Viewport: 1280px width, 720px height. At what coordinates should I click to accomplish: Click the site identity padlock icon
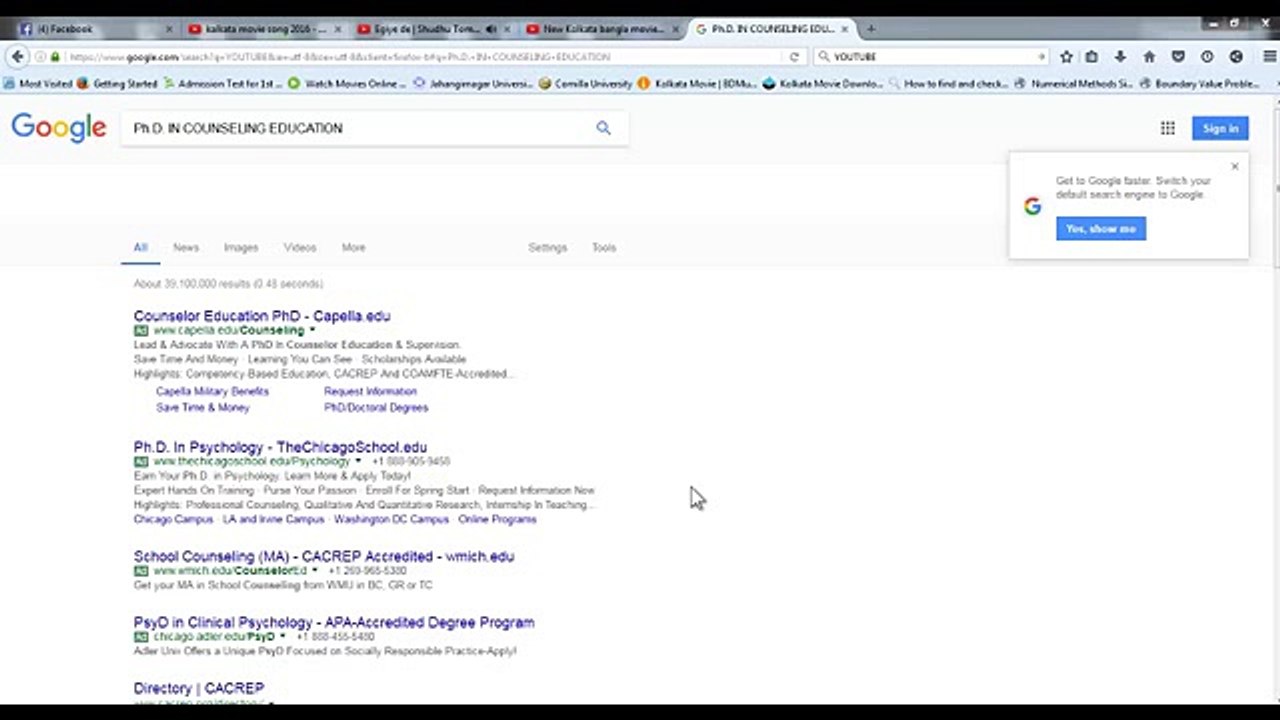coord(55,57)
